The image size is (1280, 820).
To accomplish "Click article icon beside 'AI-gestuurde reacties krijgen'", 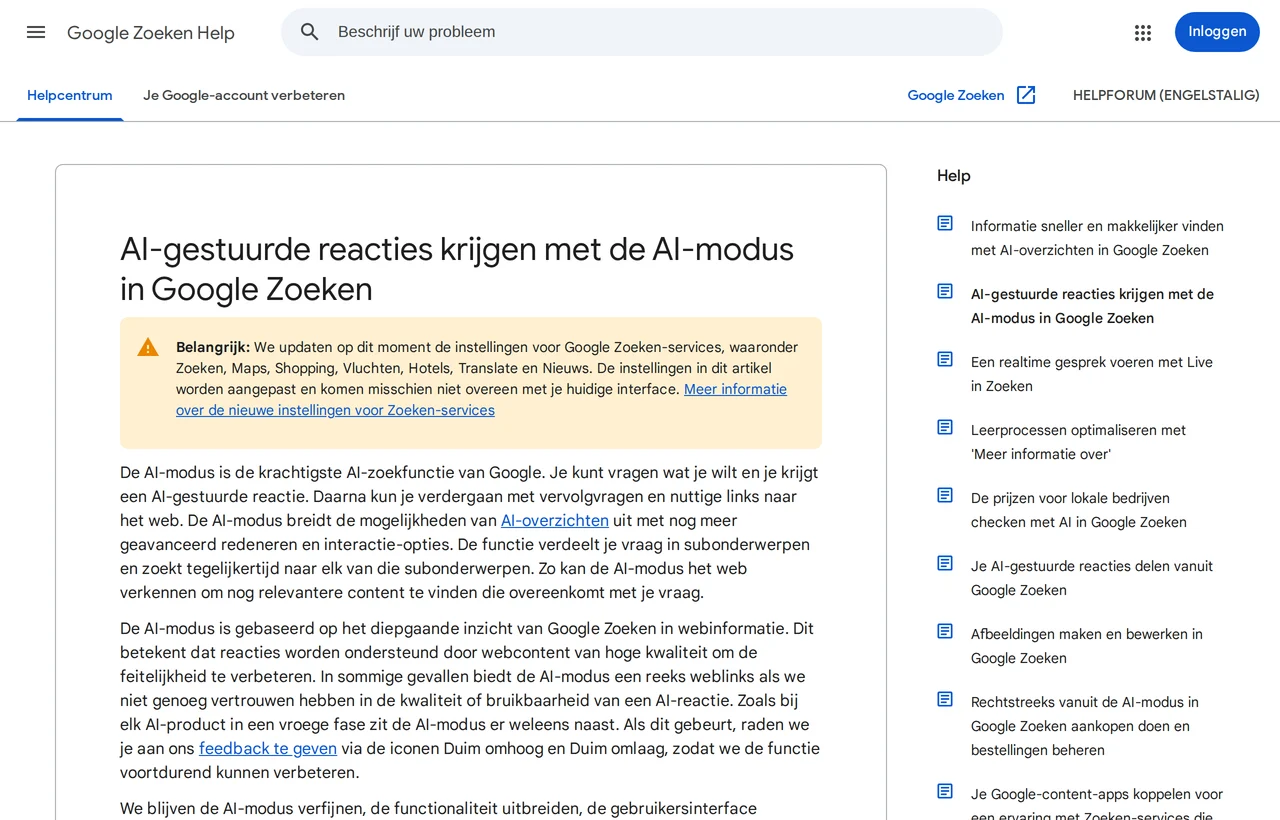I will click(945, 291).
